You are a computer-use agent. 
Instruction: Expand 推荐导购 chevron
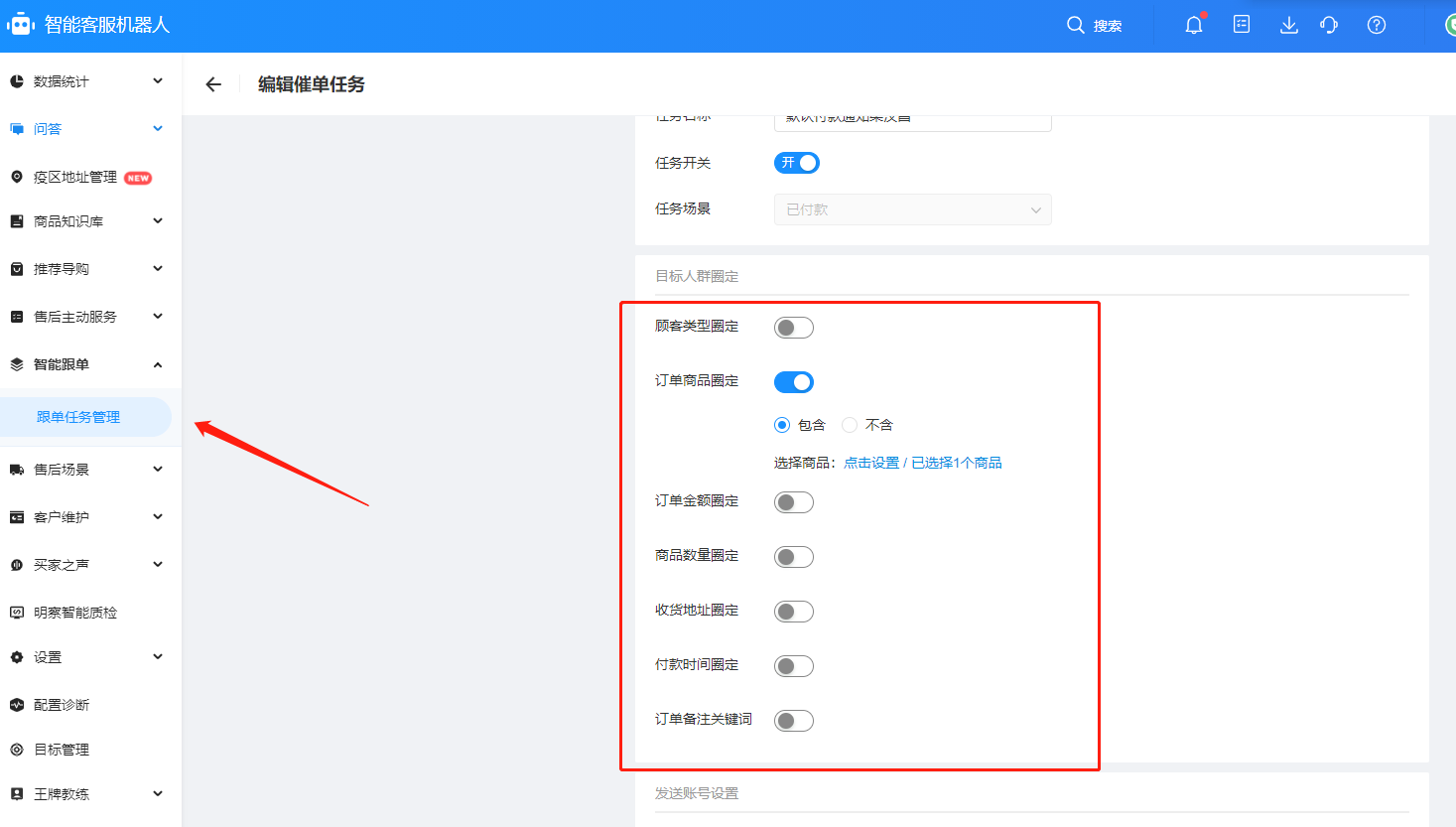(x=158, y=269)
